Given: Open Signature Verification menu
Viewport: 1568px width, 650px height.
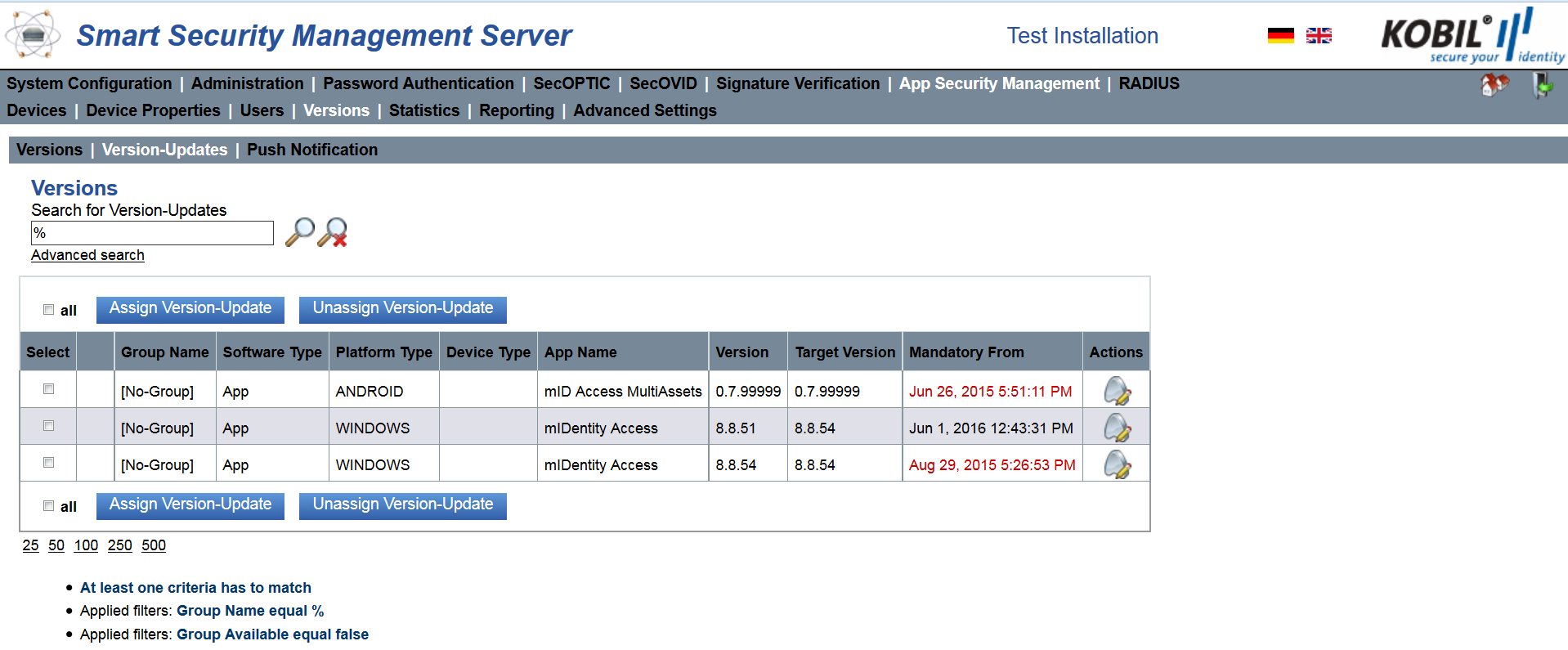Looking at the screenshot, I should (x=798, y=83).
